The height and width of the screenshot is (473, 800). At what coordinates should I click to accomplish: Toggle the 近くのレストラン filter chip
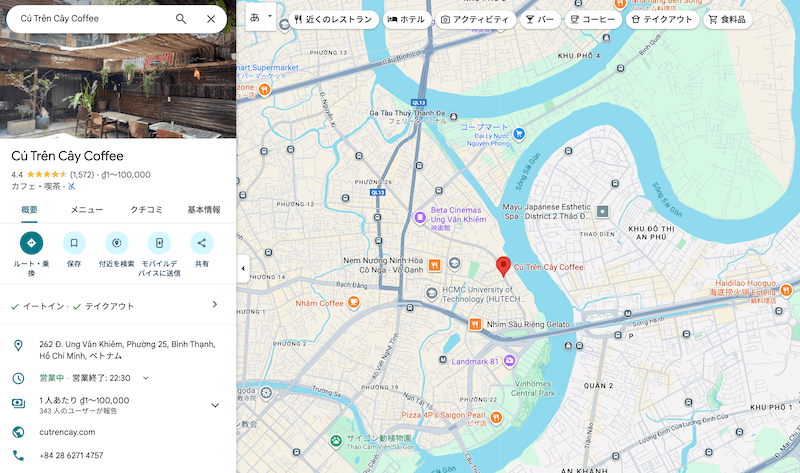334,19
